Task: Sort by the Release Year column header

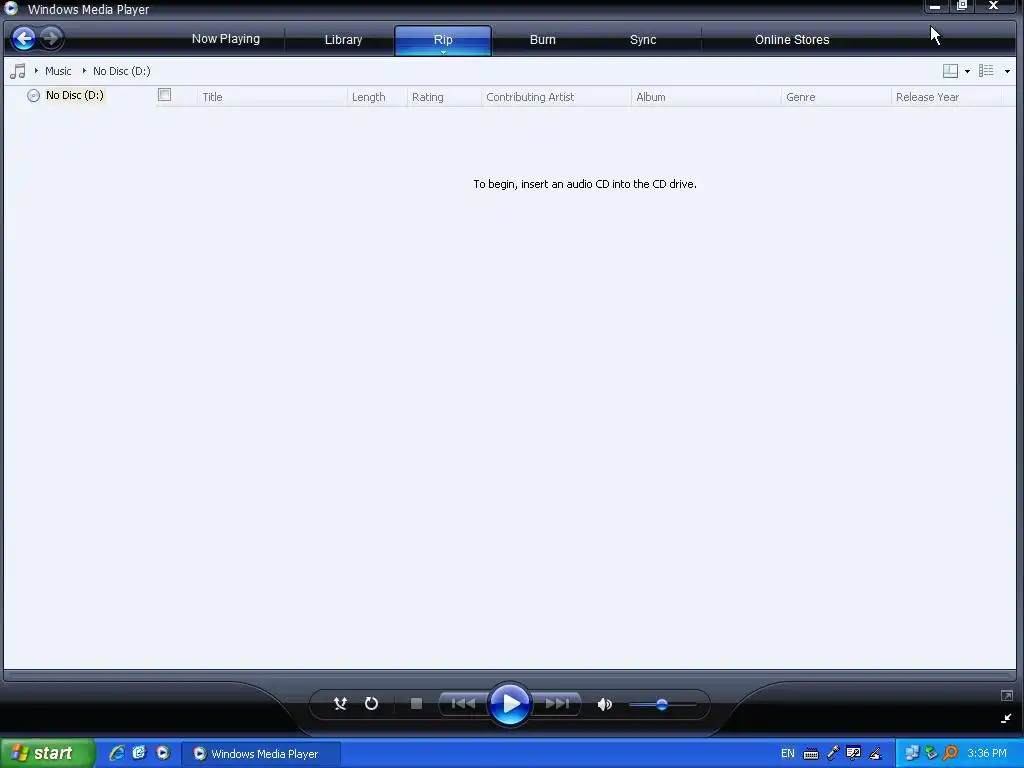Action: [946, 97]
